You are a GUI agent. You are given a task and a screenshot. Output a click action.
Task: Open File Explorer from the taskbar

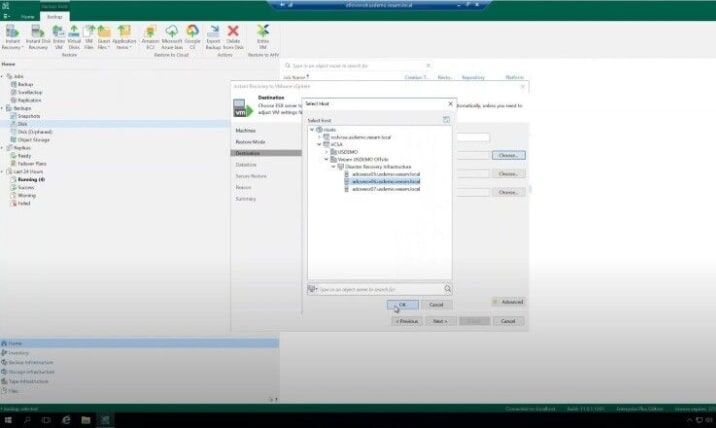(85, 420)
